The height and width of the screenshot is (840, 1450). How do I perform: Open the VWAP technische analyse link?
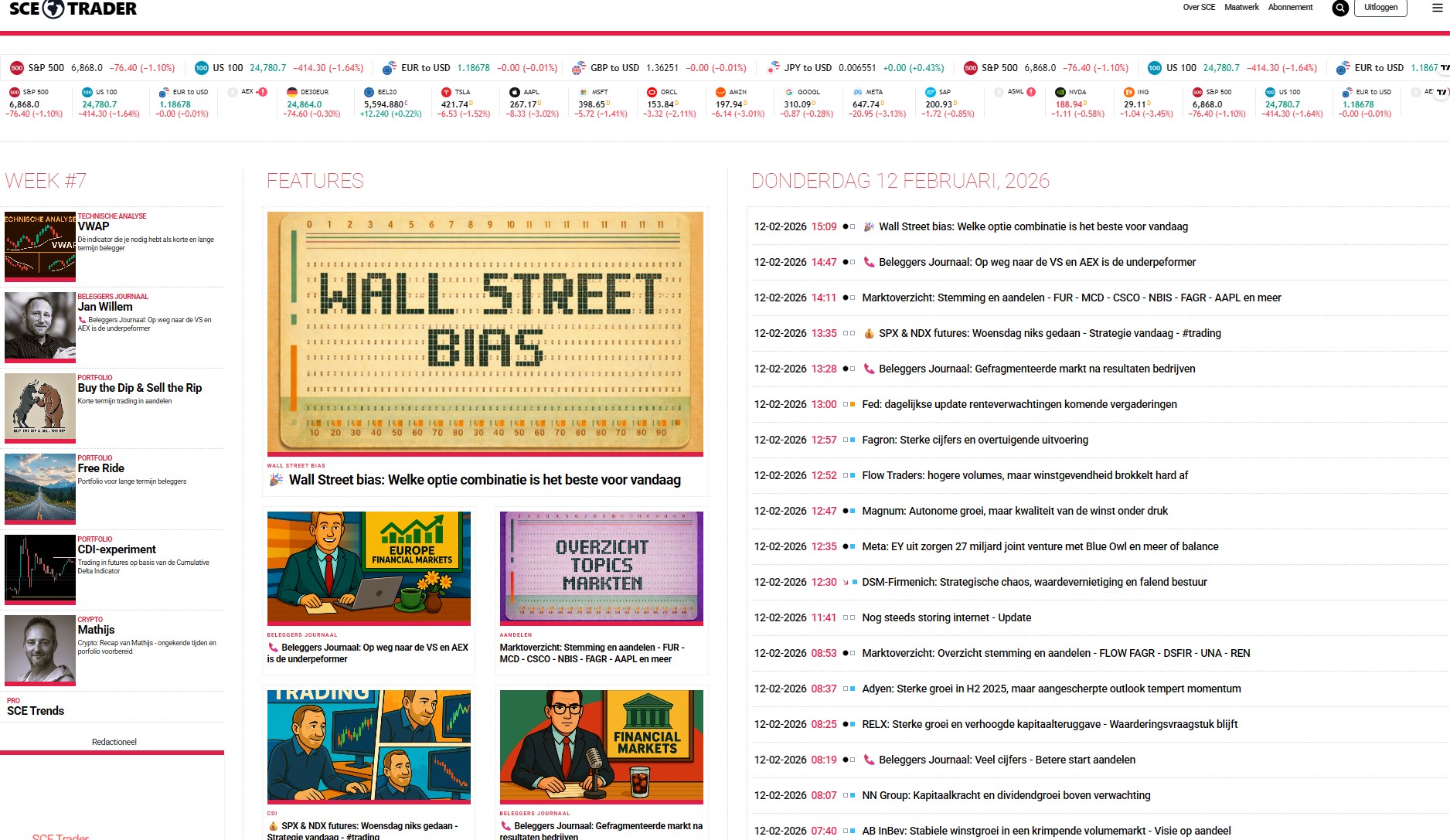(x=94, y=226)
